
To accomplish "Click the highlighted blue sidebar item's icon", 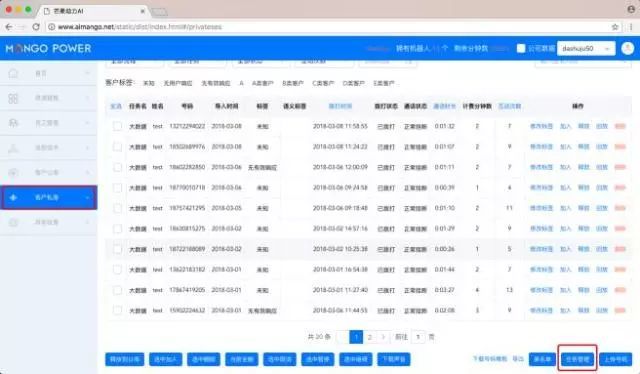I will [x=13, y=198].
